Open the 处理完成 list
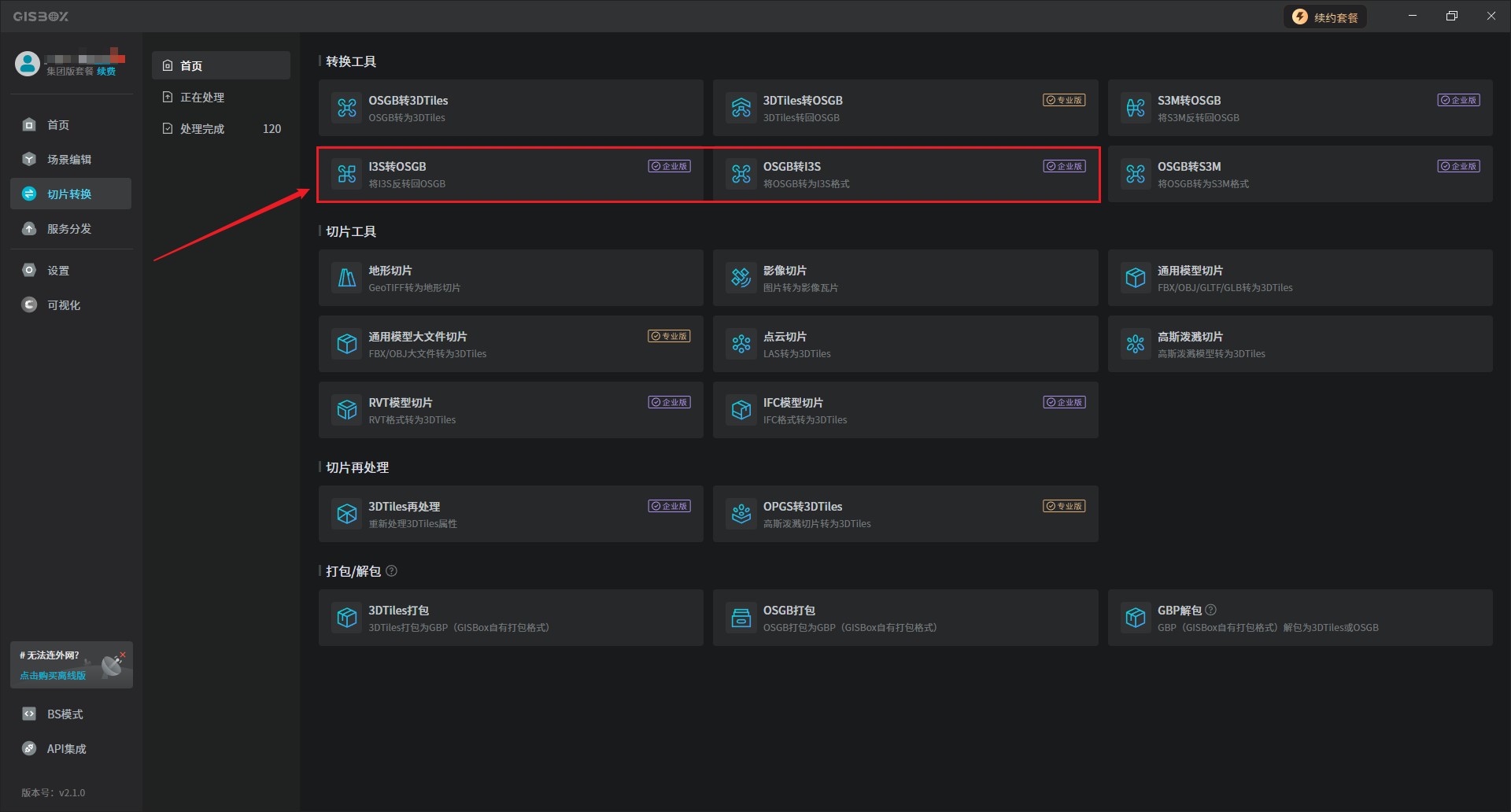The width and height of the screenshot is (1511, 812). [202, 129]
